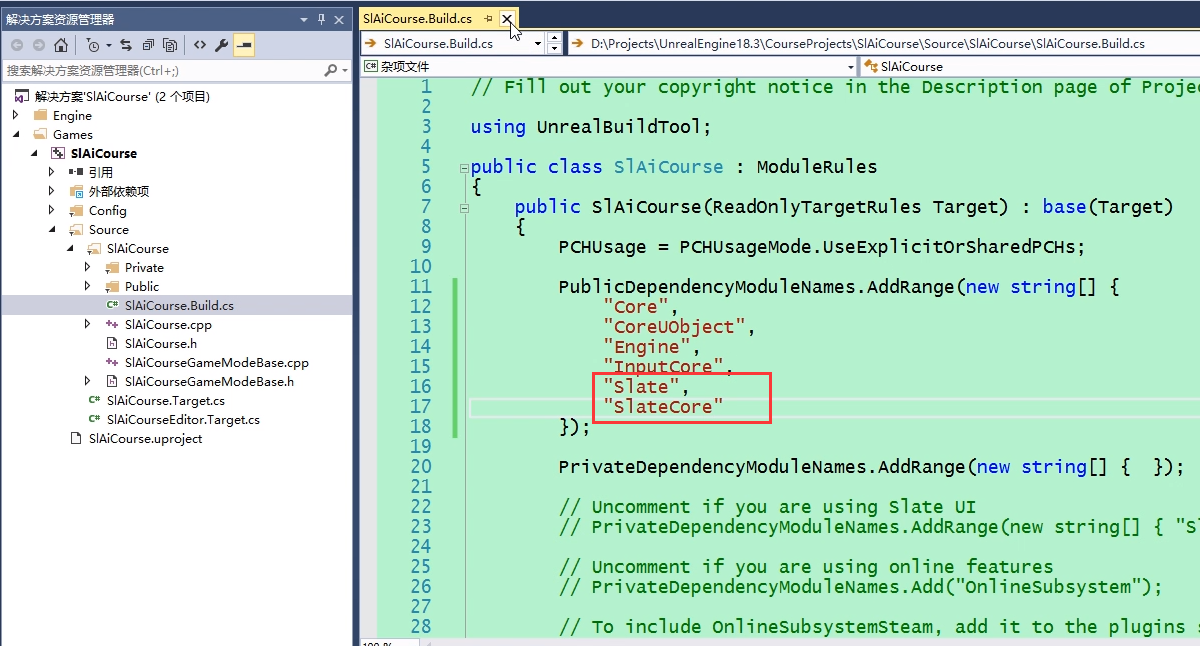Open the SlAiCourse class type dropdown
The image size is (1200, 646).
click(1030, 66)
